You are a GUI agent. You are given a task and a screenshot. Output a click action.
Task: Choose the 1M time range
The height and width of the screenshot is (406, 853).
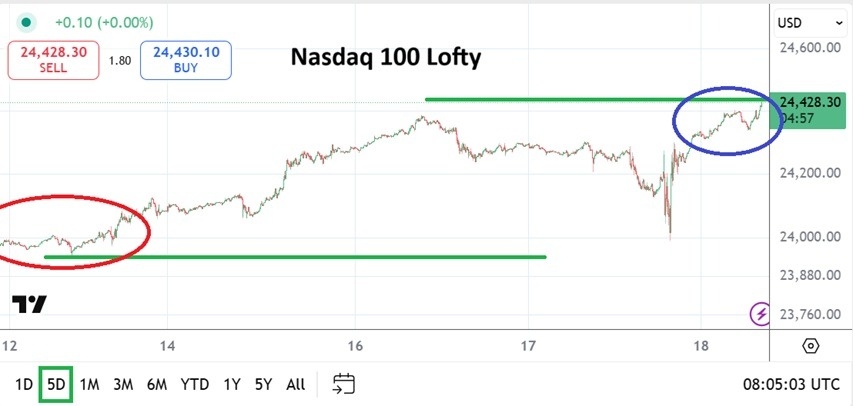[x=90, y=384]
